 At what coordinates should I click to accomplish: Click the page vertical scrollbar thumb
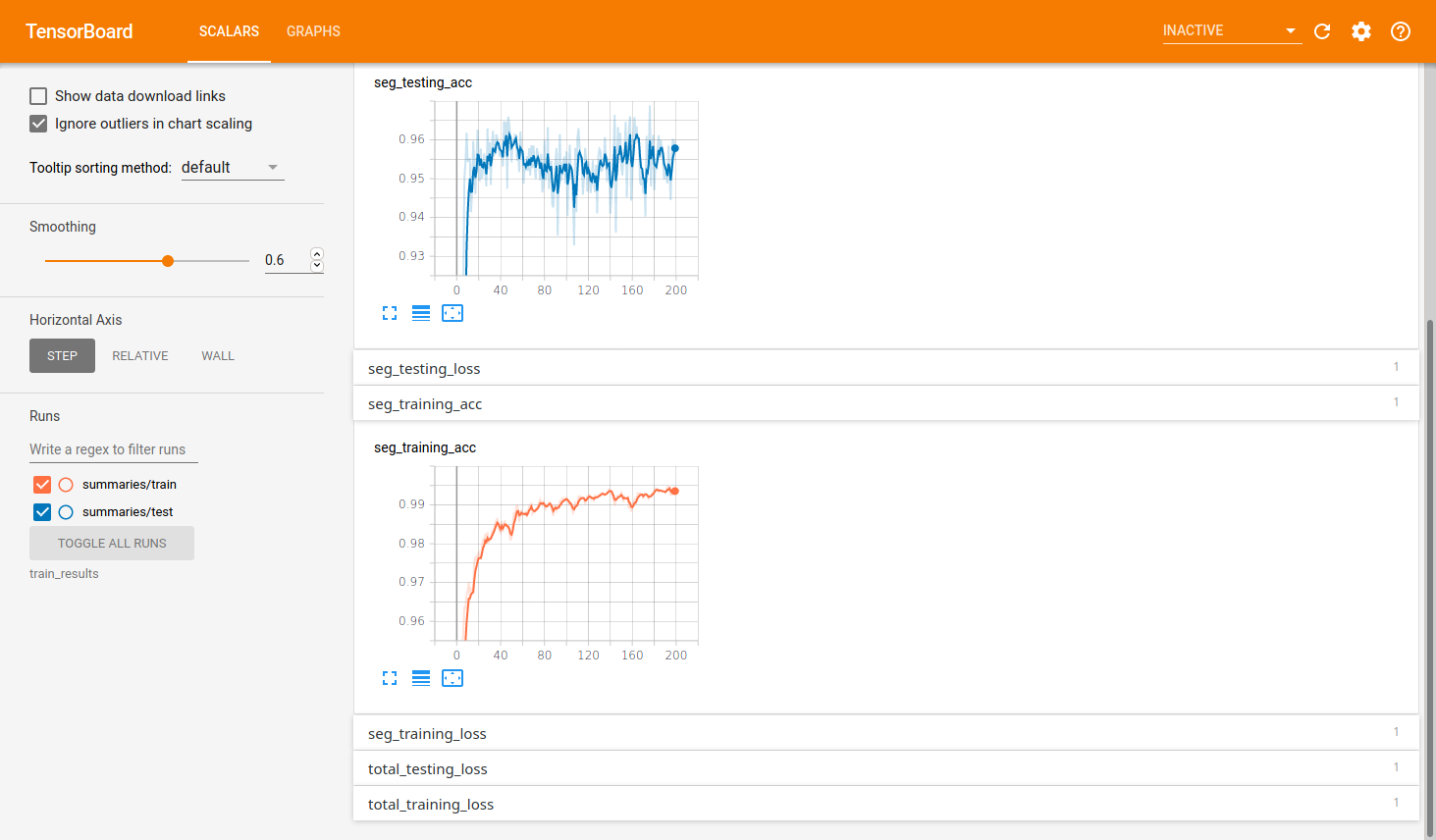1430,579
